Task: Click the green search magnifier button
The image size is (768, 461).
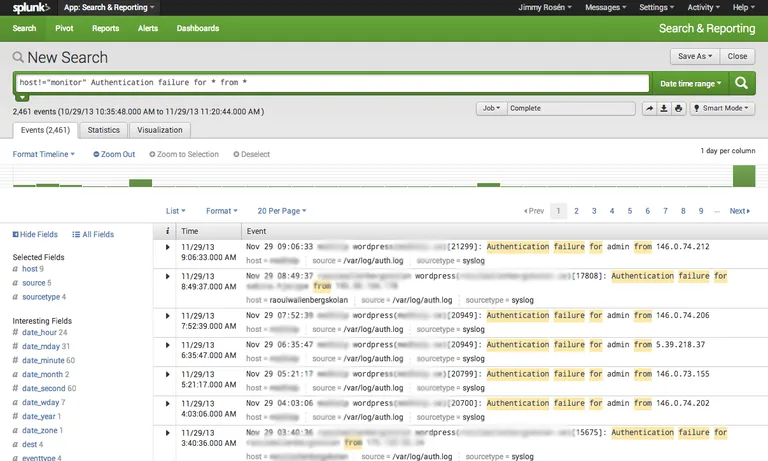Action: click(742, 83)
